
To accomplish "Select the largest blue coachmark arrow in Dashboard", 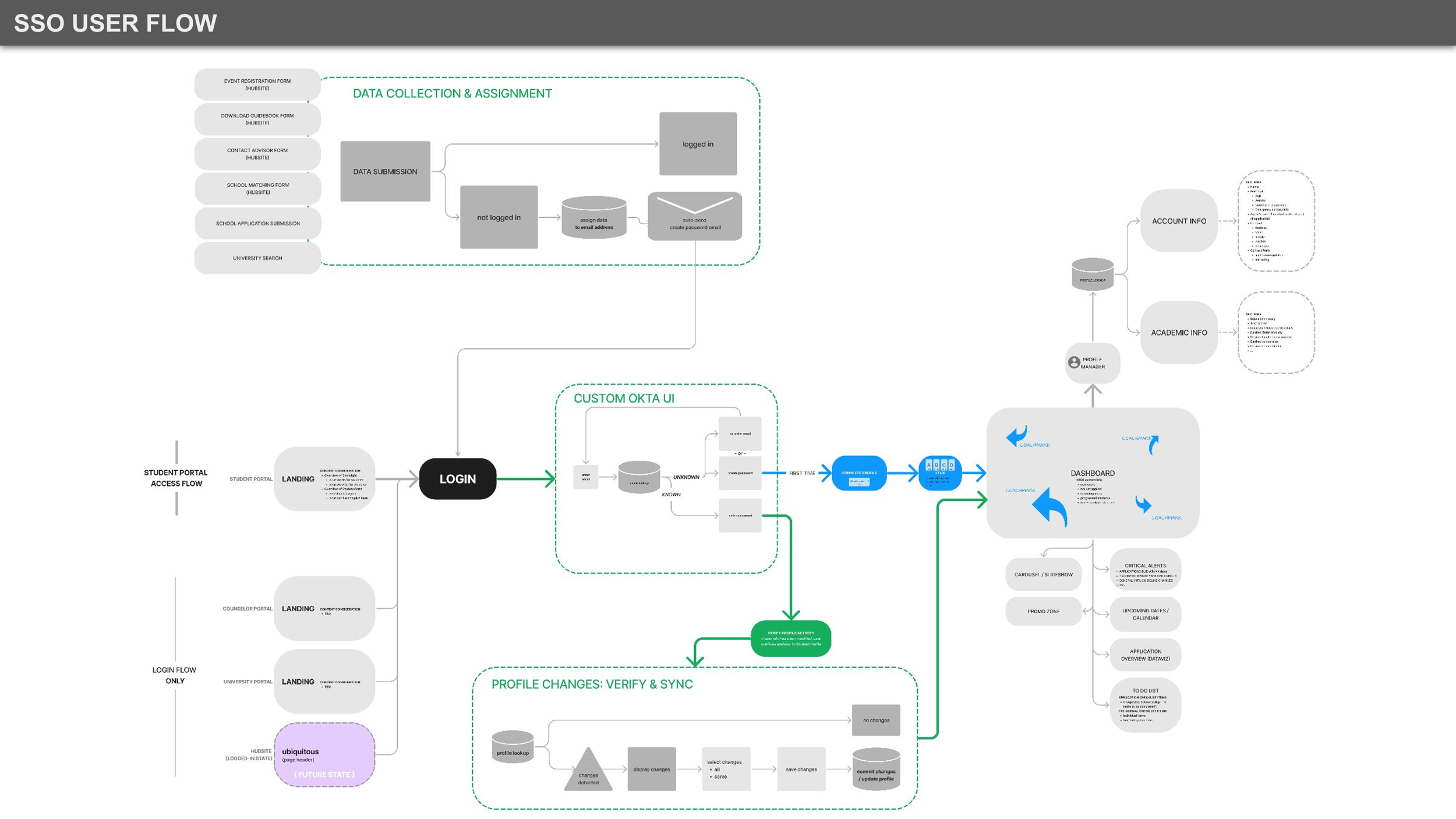I will [x=1049, y=507].
